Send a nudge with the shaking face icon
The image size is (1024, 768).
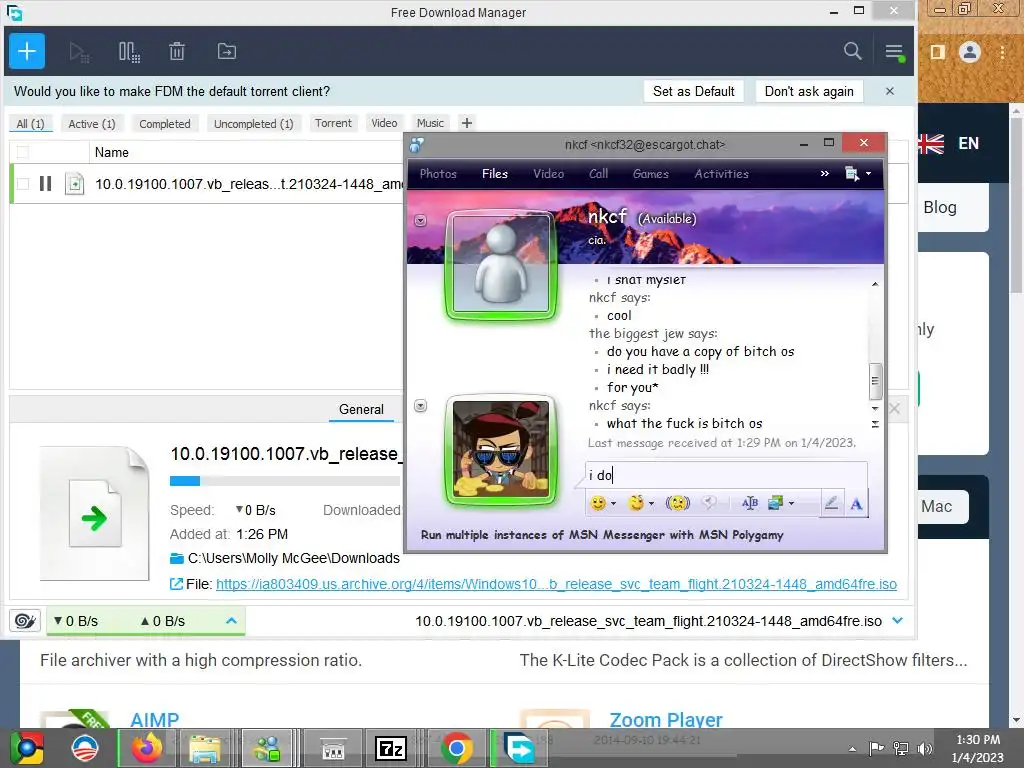tap(678, 503)
